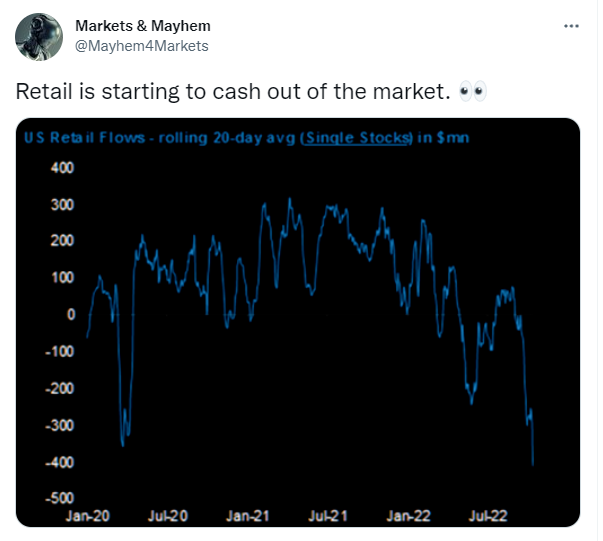This screenshot has height=541, width=603.
Task: Click the Jul-20 x-axis label
Action: tap(168, 516)
